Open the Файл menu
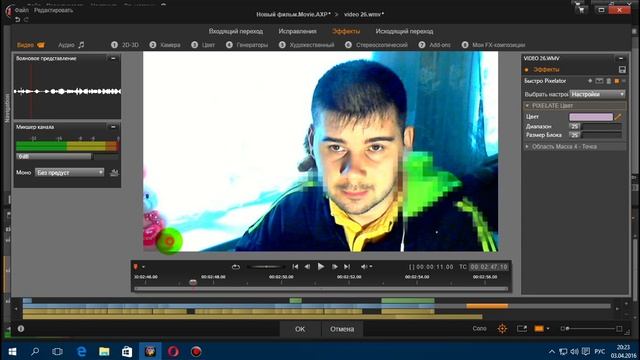 pos(22,10)
